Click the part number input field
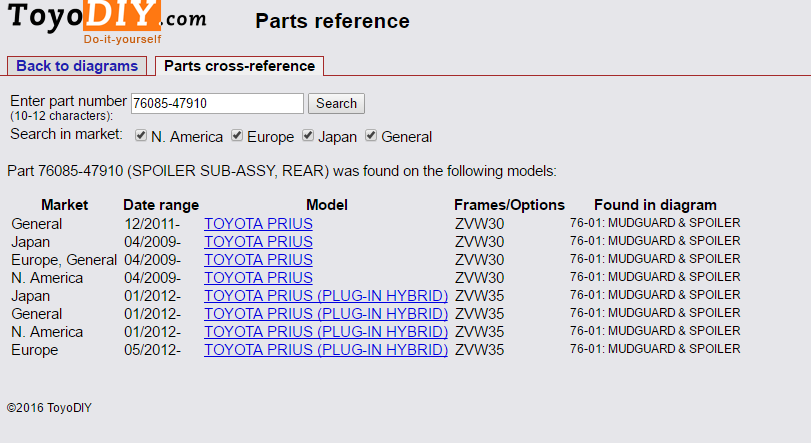Screen dimensions: 811x443 217,103
